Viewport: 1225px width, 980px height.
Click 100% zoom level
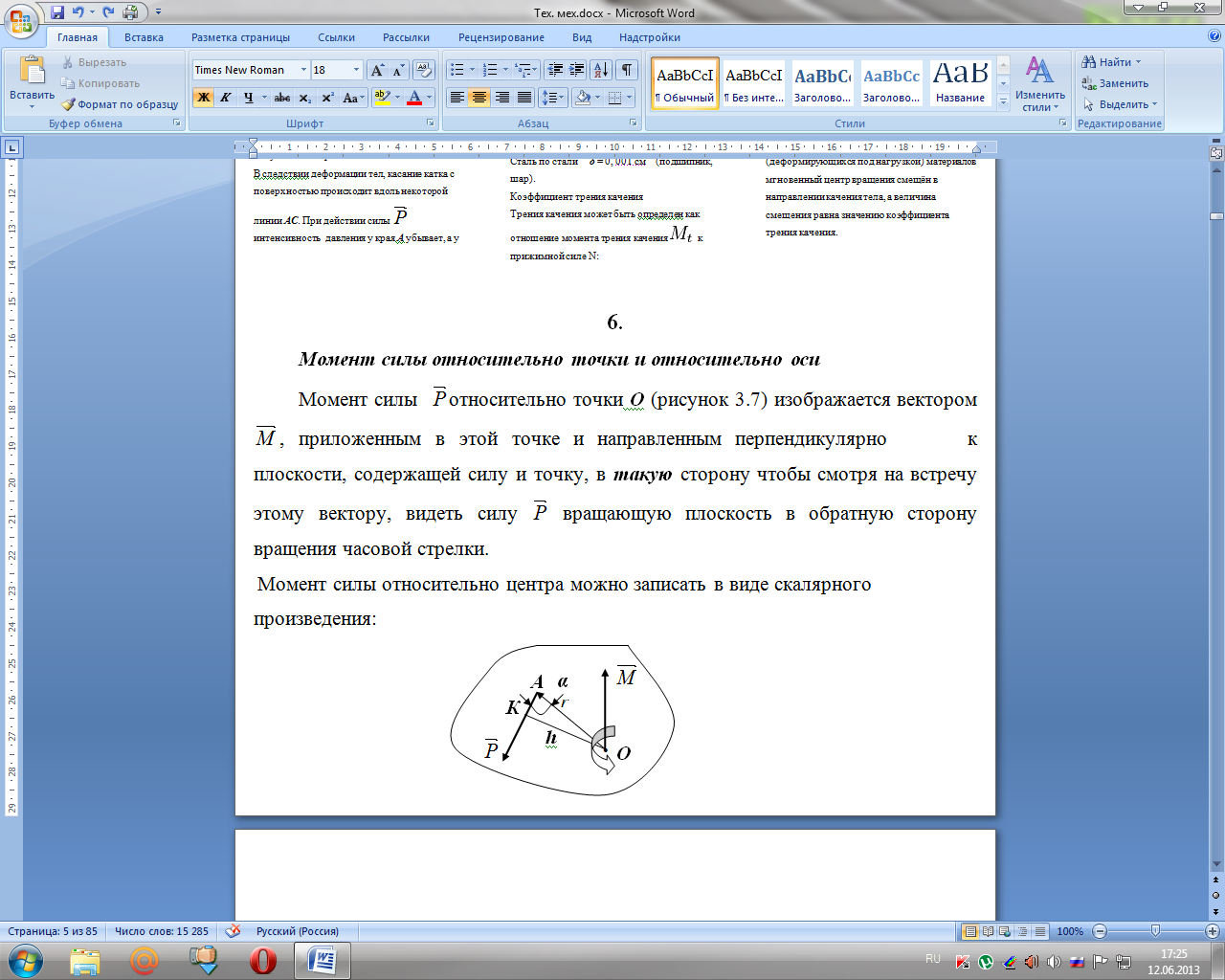coord(1070,931)
